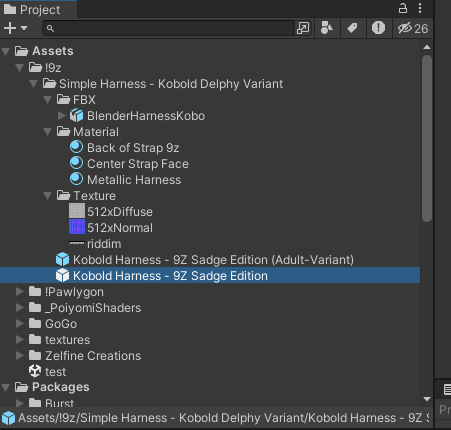Collapse Simple Harness - Kobold Delphy Variant folder
Image resolution: width=451 pixels, height=430 pixels.
(x=34, y=84)
